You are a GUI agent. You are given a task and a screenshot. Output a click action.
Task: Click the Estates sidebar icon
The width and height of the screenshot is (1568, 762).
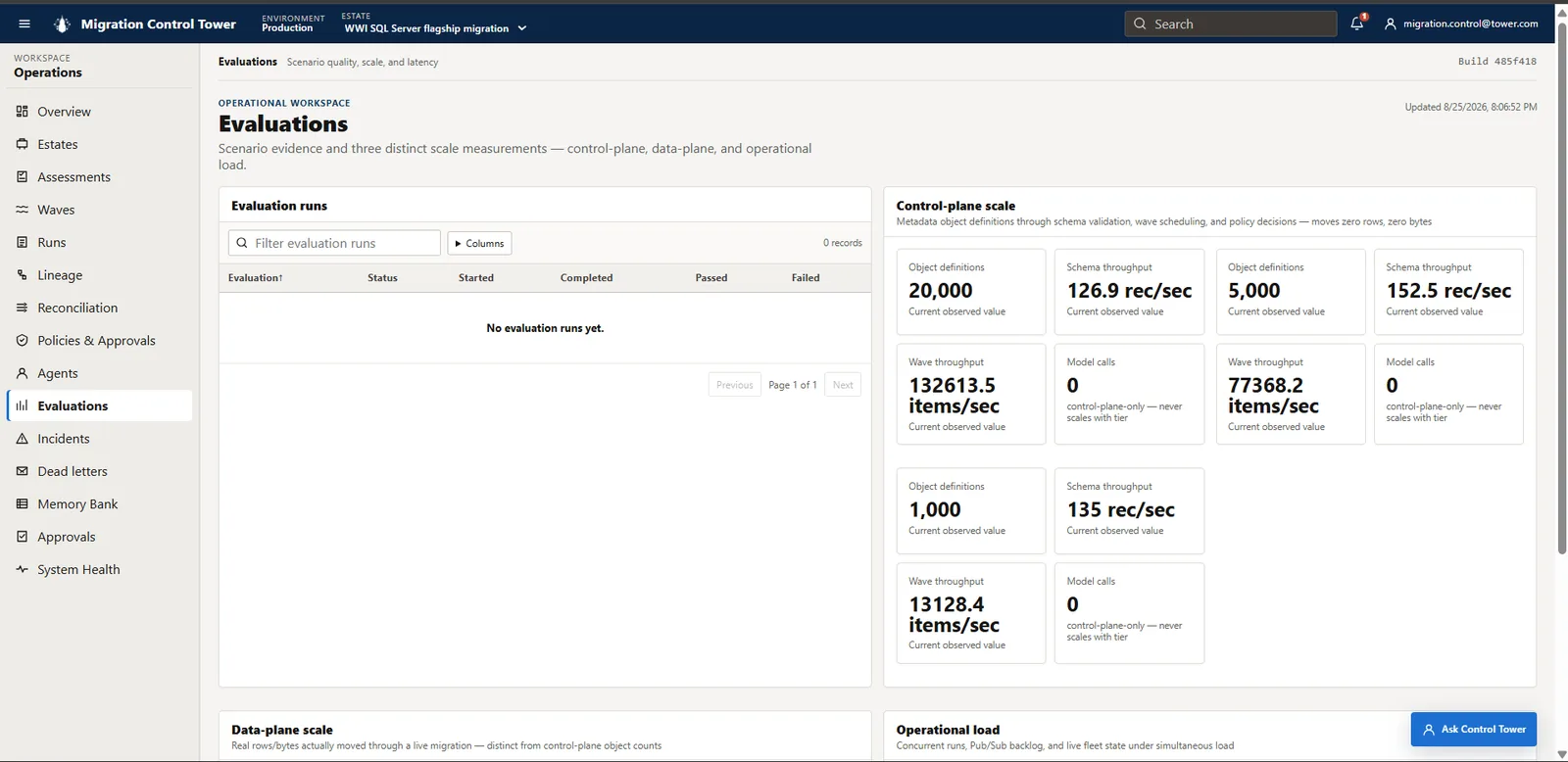(22, 144)
